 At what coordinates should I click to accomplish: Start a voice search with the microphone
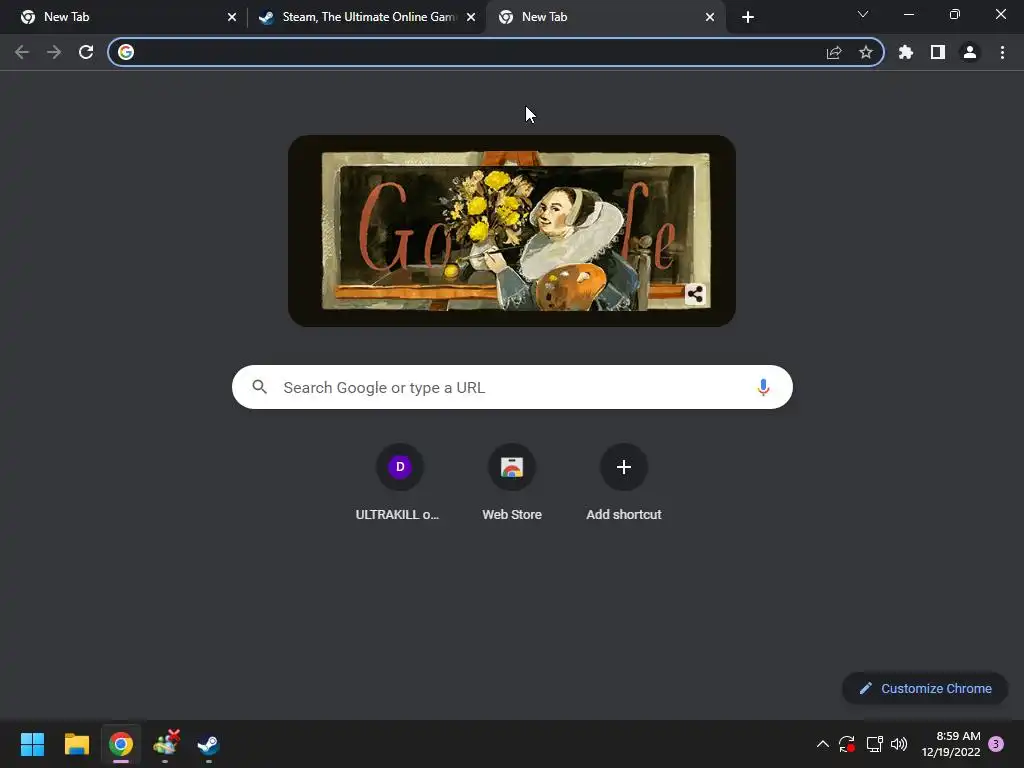(763, 387)
